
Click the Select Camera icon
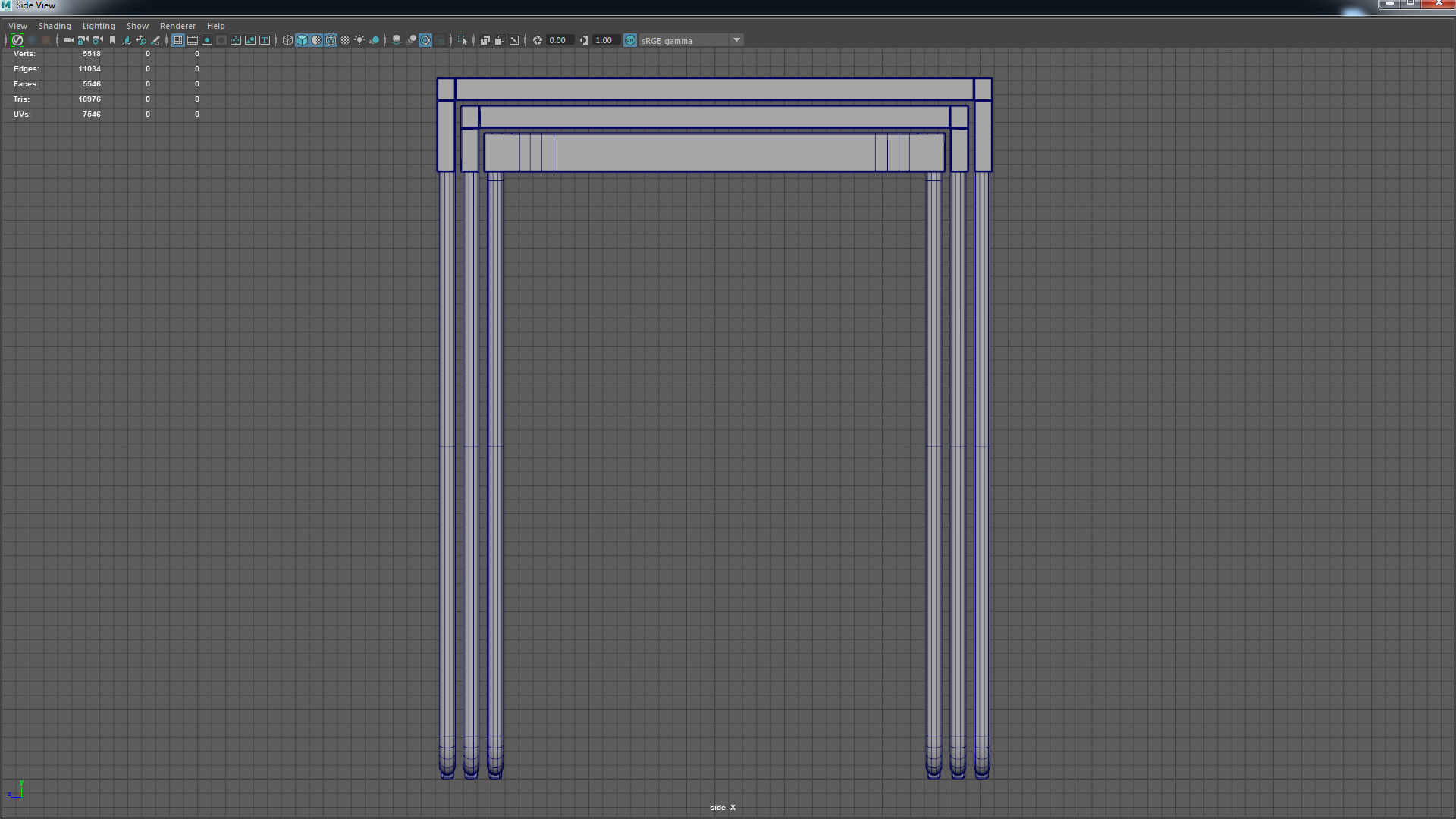point(68,40)
